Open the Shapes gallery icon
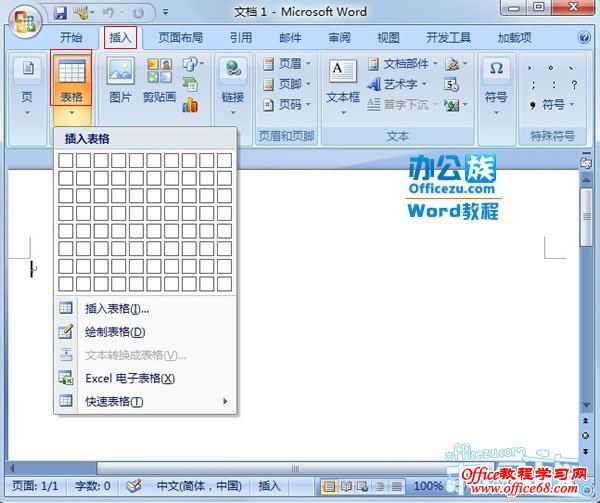Screen dimensions: 600x503 click(193, 63)
